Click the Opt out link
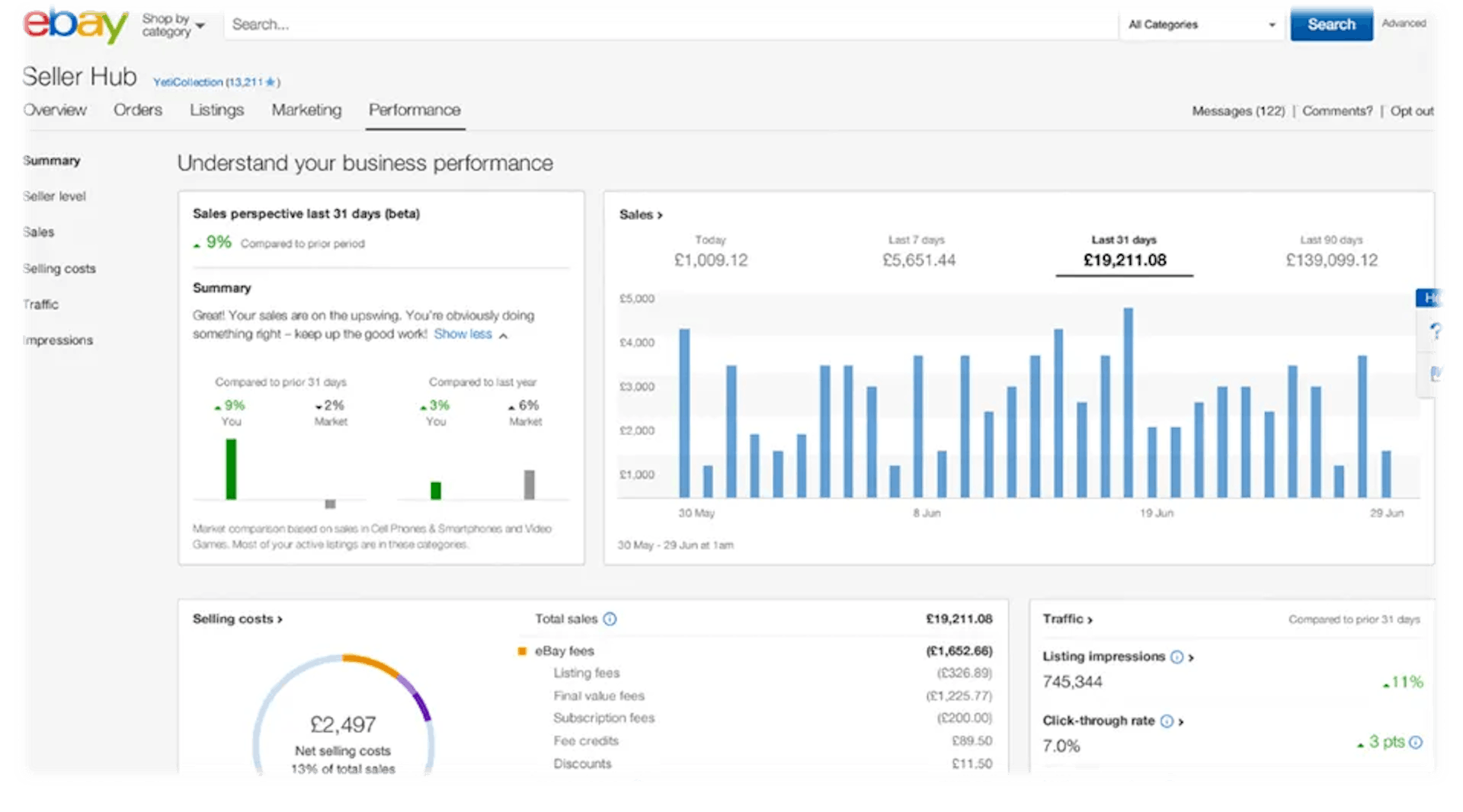This screenshot has width=1463, height=812. pos(1412,111)
